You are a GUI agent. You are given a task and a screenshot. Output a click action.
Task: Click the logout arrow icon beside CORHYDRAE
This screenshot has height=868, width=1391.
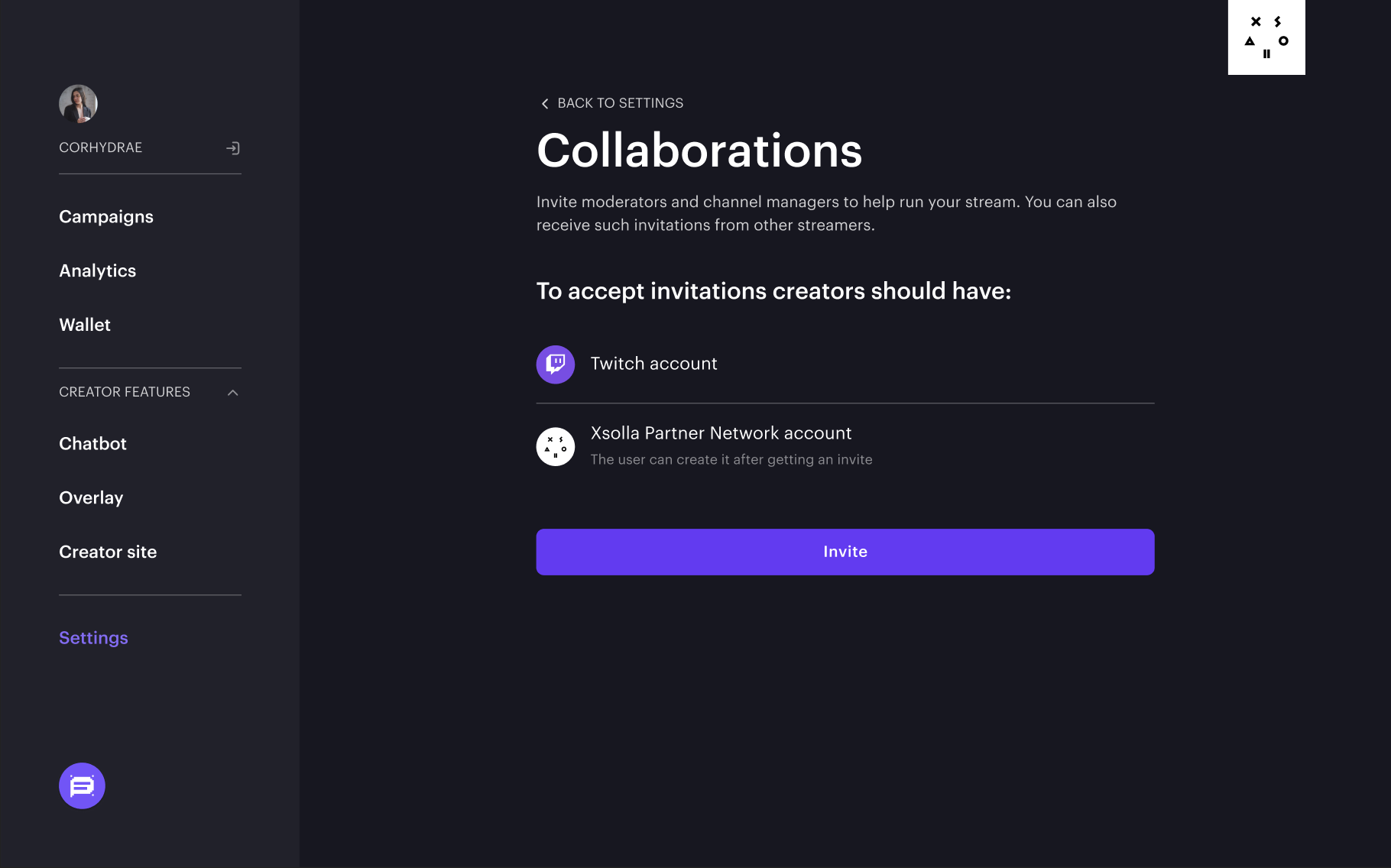pyautogui.click(x=233, y=148)
